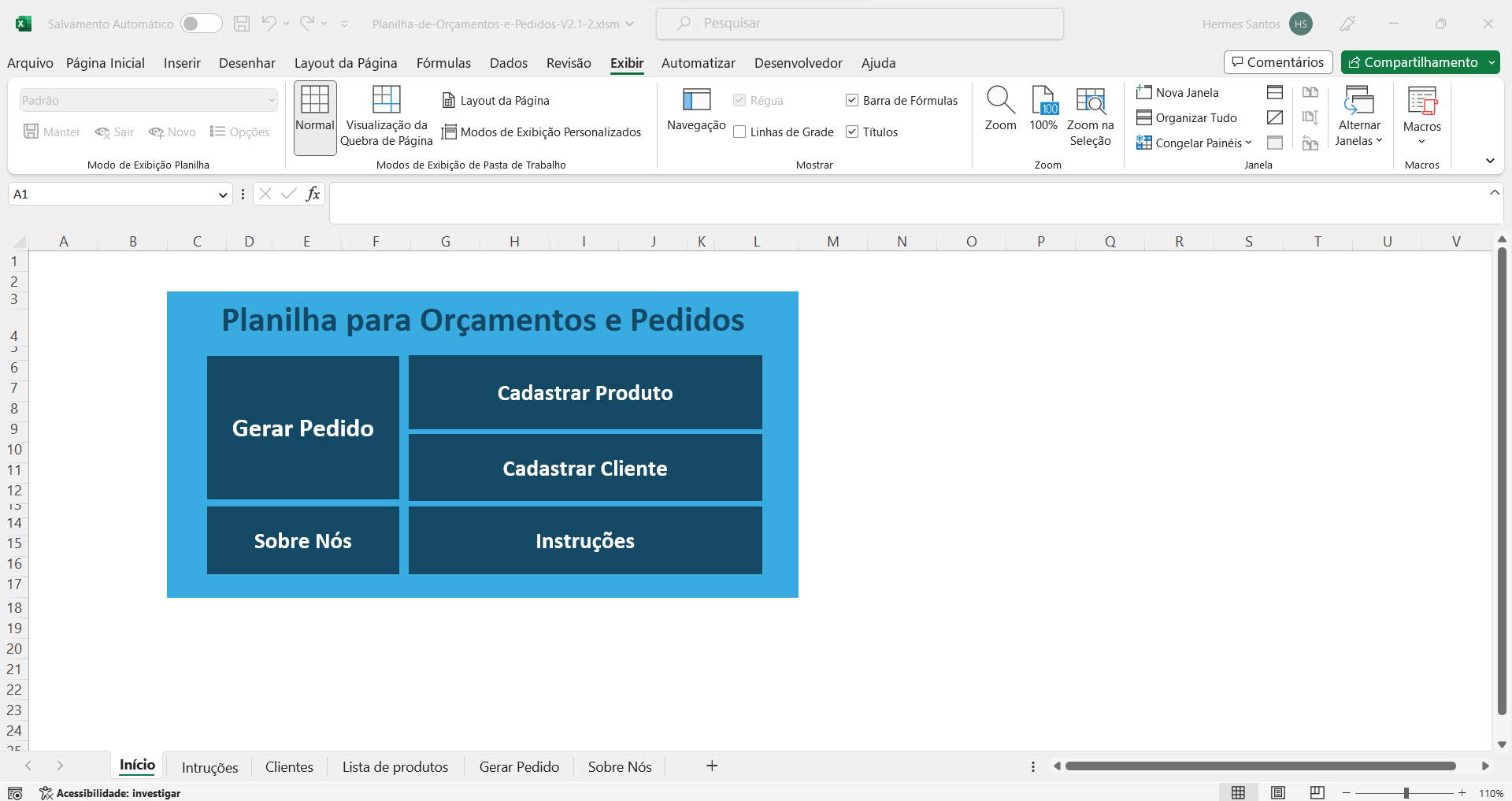
Task: Click status bar Normal view icon
Action: point(1239,792)
